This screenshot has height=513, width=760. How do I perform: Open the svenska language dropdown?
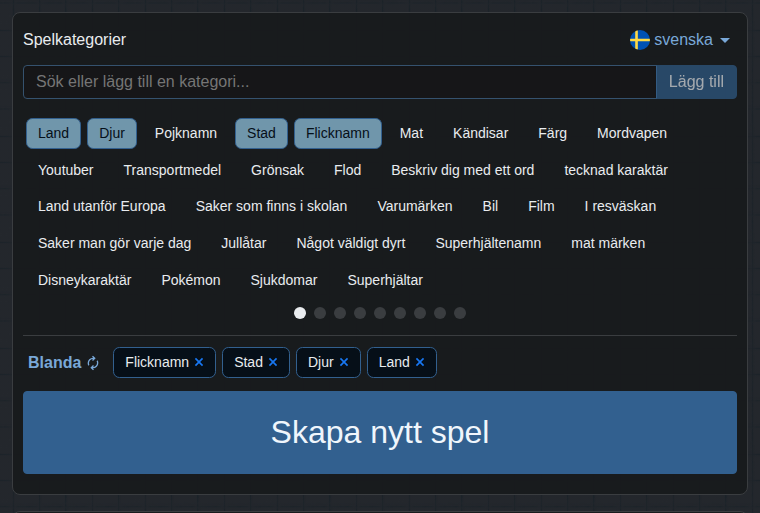(x=680, y=40)
